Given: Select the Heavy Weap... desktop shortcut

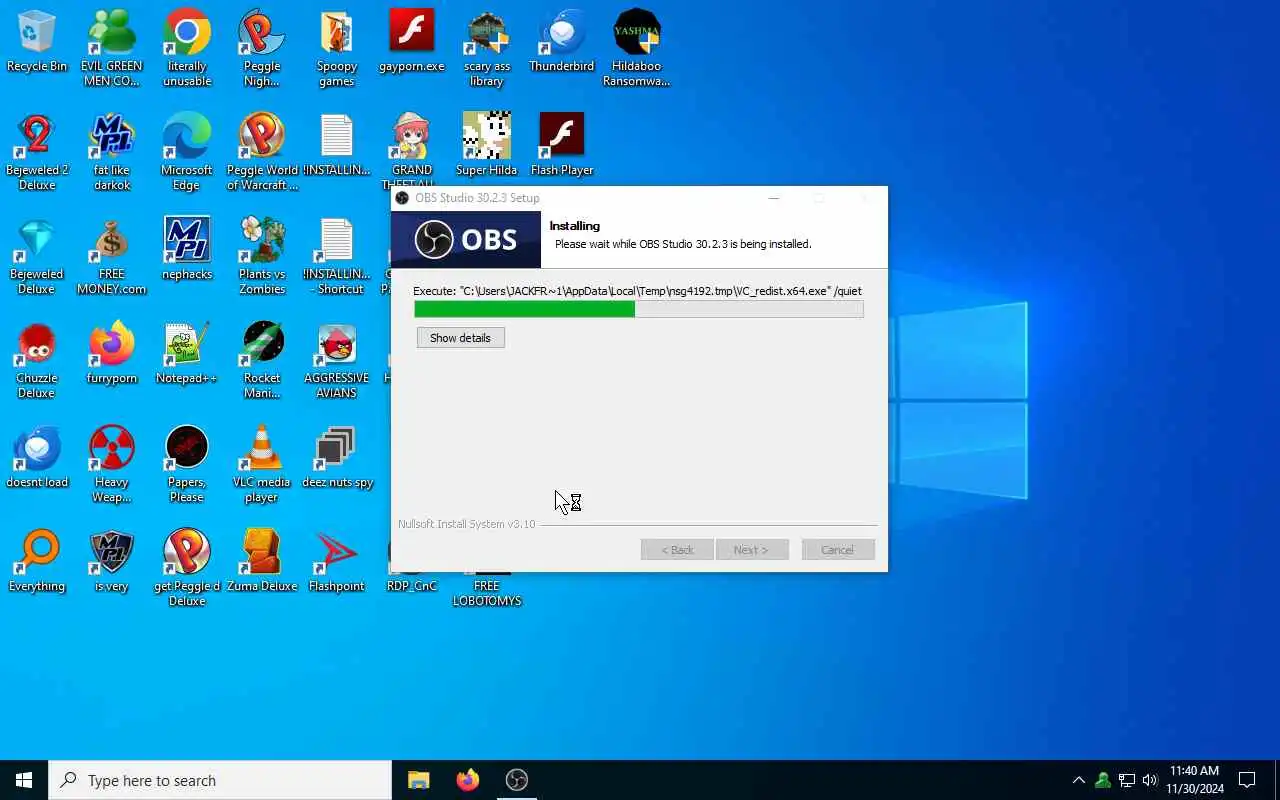Looking at the screenshot, I should coord(112,465).
